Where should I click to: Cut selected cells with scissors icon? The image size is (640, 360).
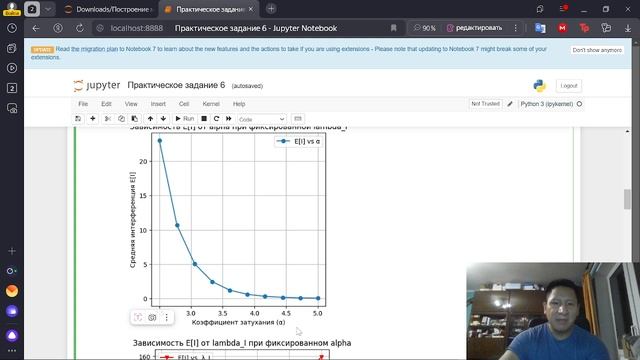(x=108, y=119)
